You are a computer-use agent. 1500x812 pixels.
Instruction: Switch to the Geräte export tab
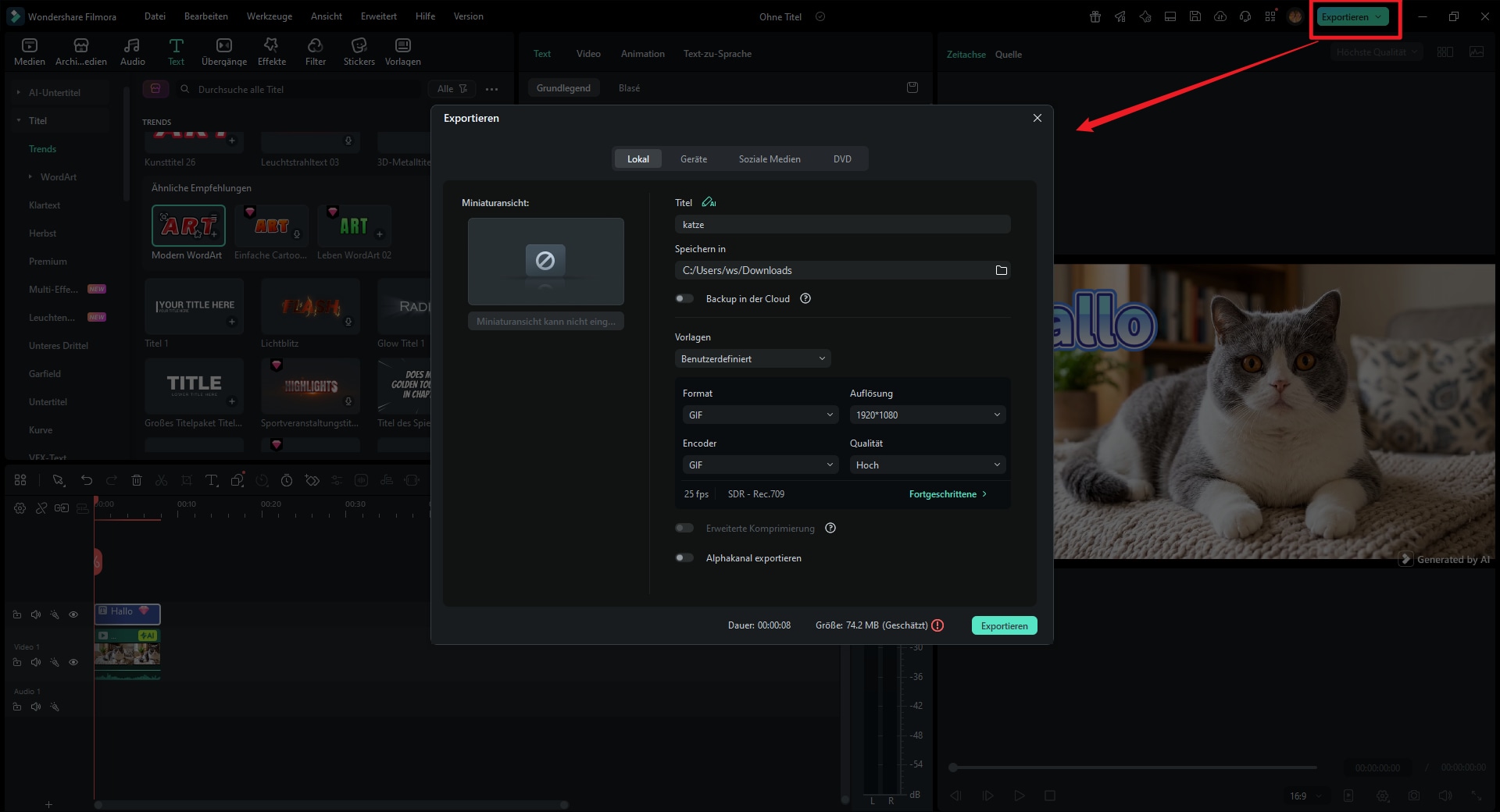pyautogui.click(x=694, y=158)
